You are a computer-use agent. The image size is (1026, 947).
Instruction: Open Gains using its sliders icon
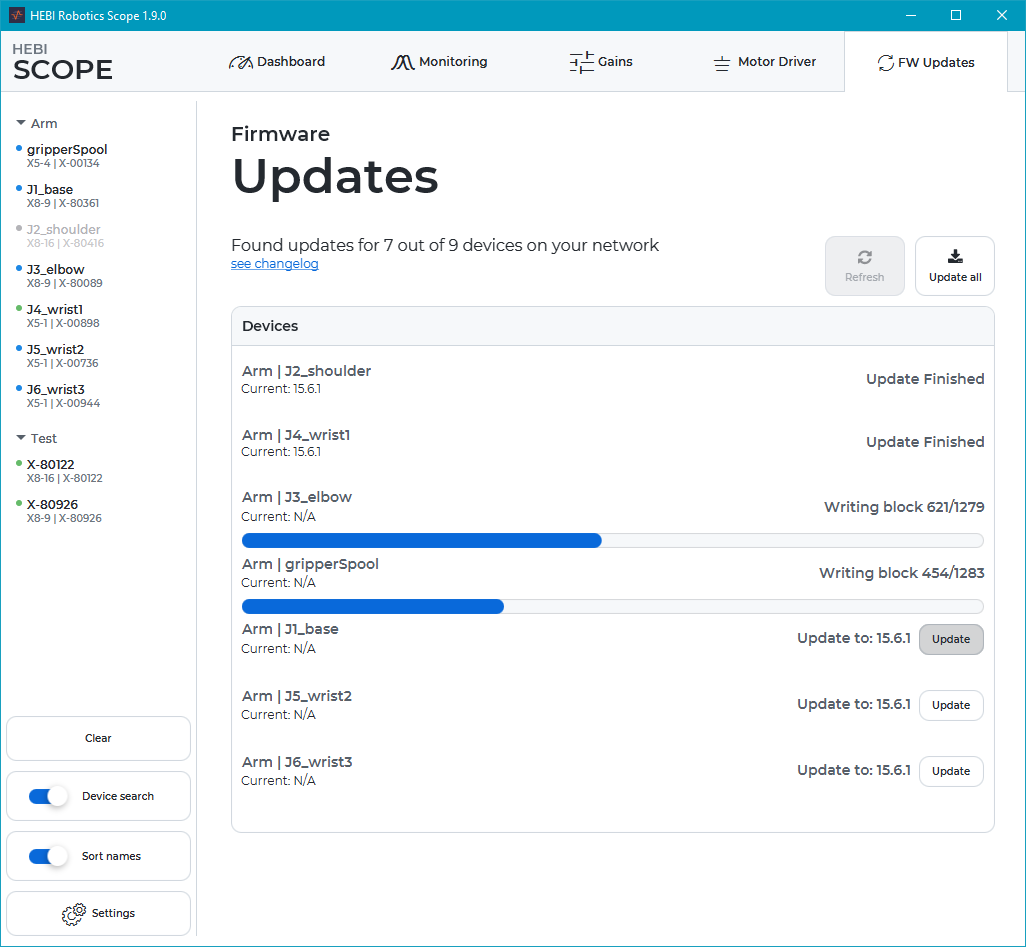582,61
